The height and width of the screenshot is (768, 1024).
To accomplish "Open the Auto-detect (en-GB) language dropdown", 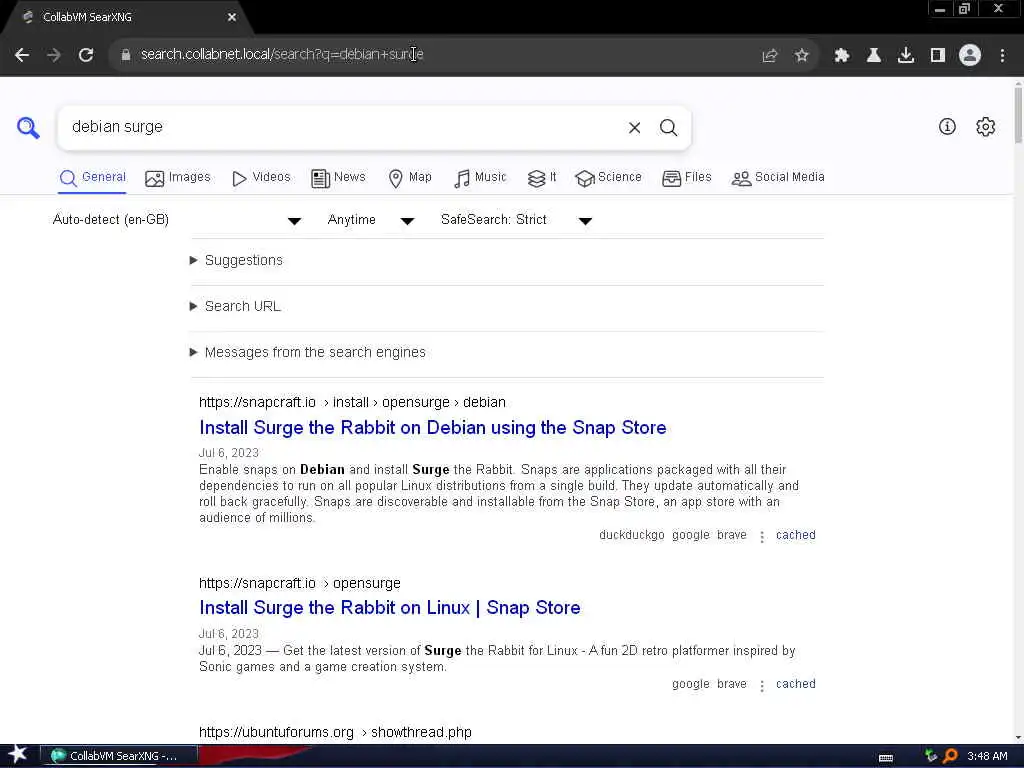I will point(177,220).
